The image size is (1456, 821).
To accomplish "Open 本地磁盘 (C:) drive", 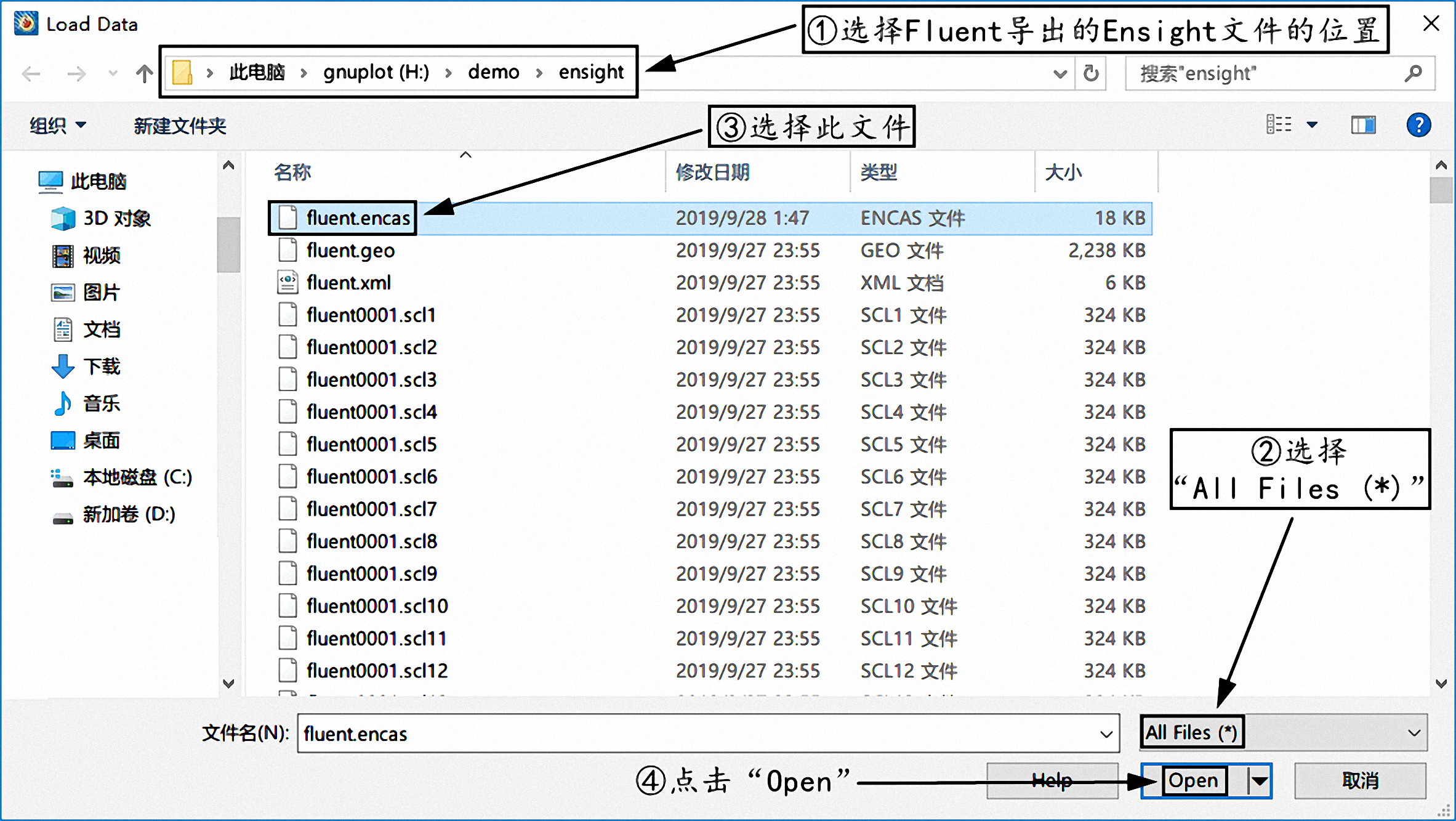I will click(137, 477).
